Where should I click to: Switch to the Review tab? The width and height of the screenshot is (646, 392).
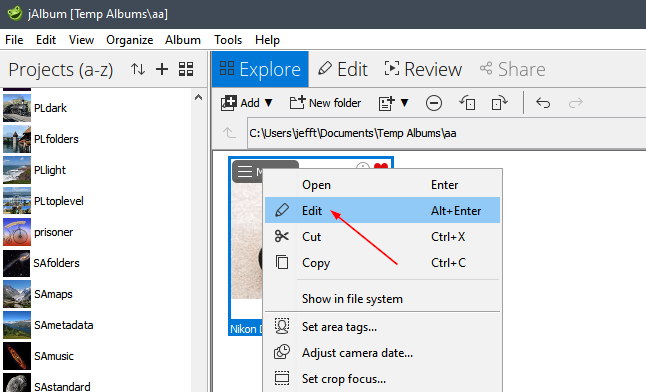click(x=423, y=69)
